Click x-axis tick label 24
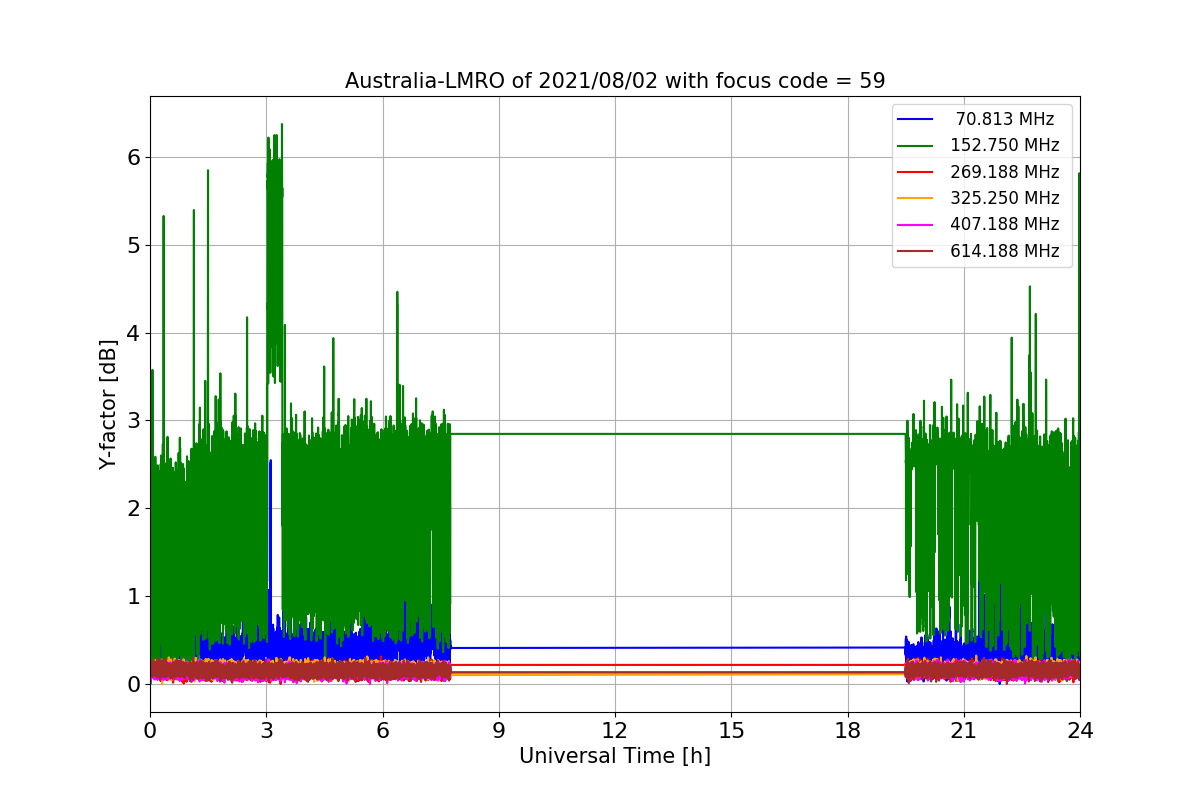Viewport: 1200px width, 800px height. [1080, 731]
